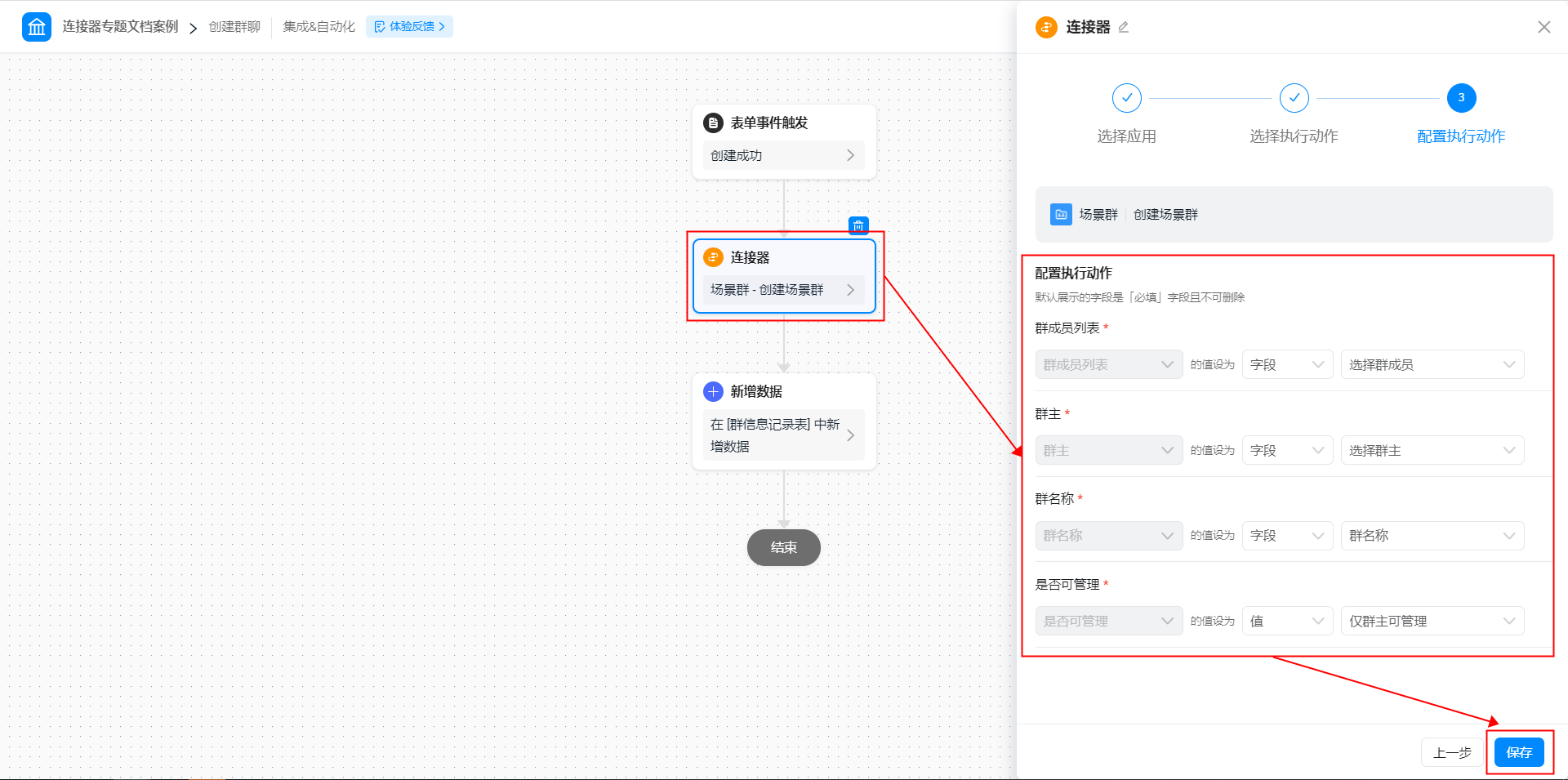
Task: Click the 创建群聊 breadcrumb item
Action: tap(234, 26)
